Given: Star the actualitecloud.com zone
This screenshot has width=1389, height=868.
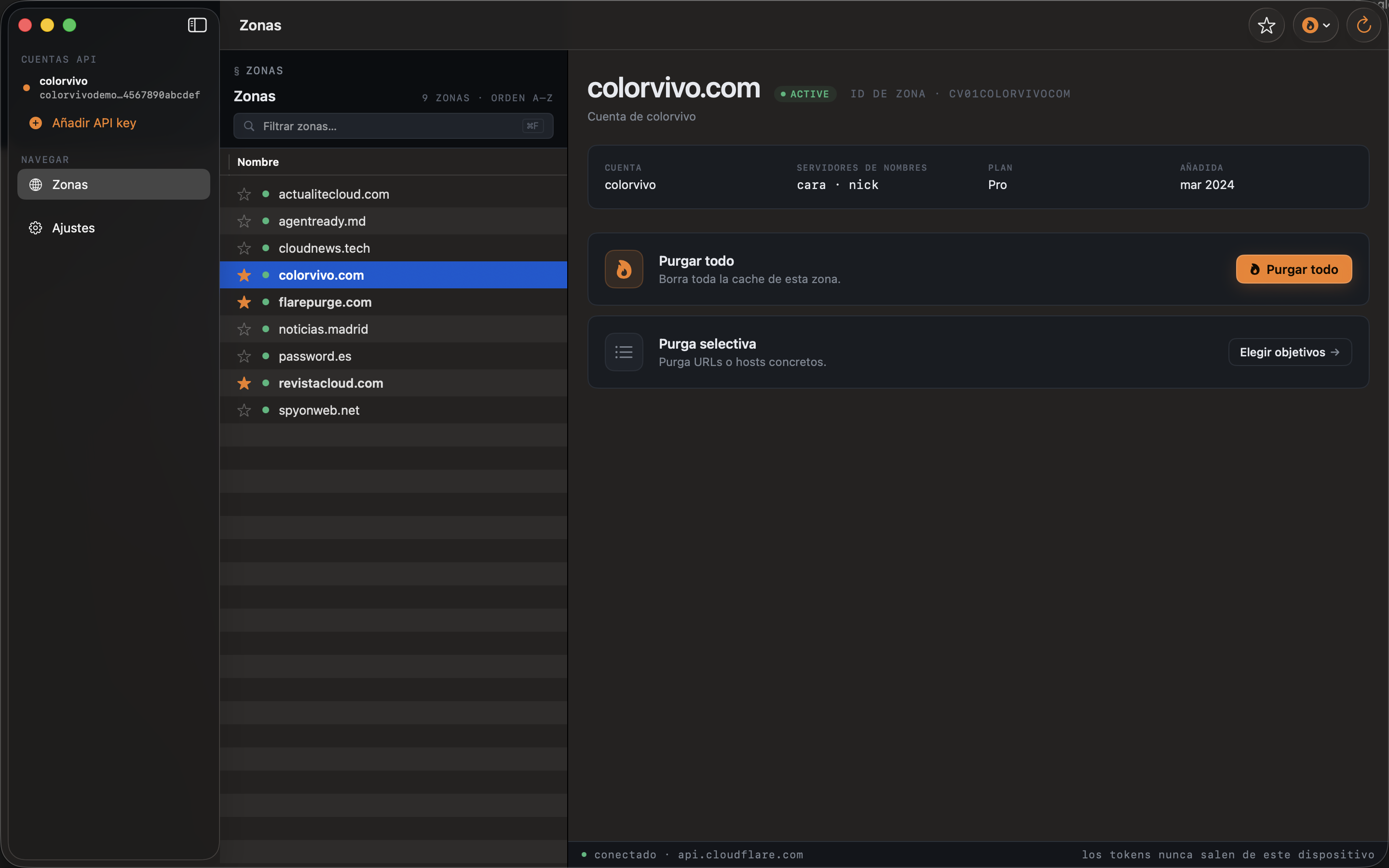Looking at the screenshot, I should click(x=244, y=194).
